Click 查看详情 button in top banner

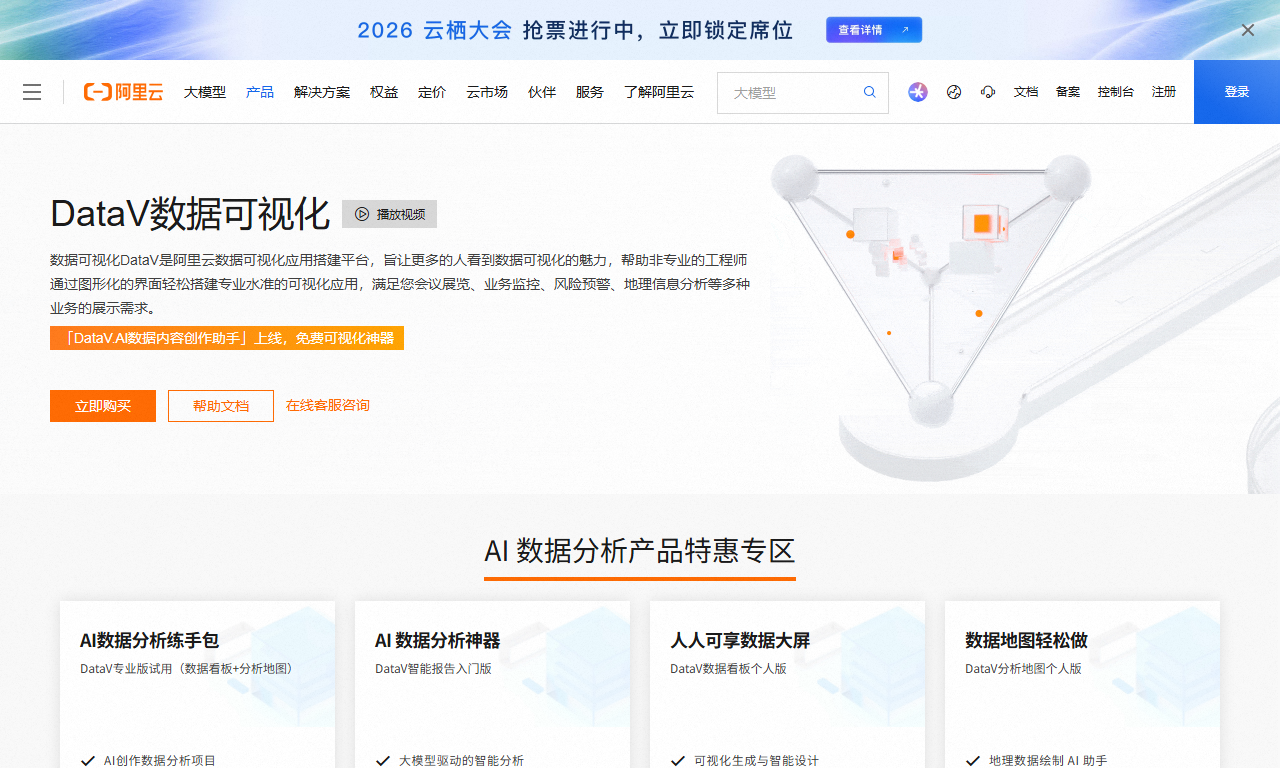(874, 30)
